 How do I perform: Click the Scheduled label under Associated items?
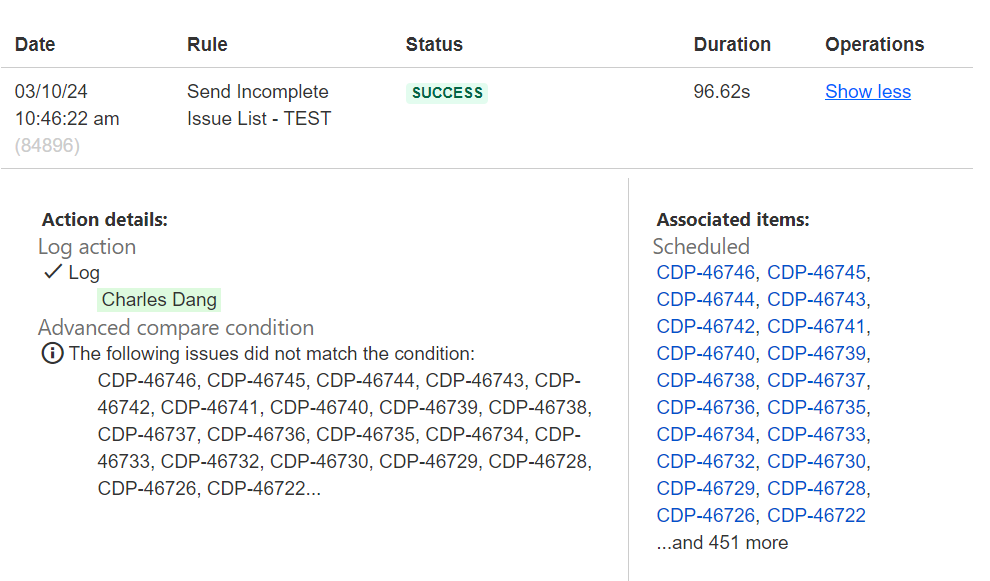701,246
